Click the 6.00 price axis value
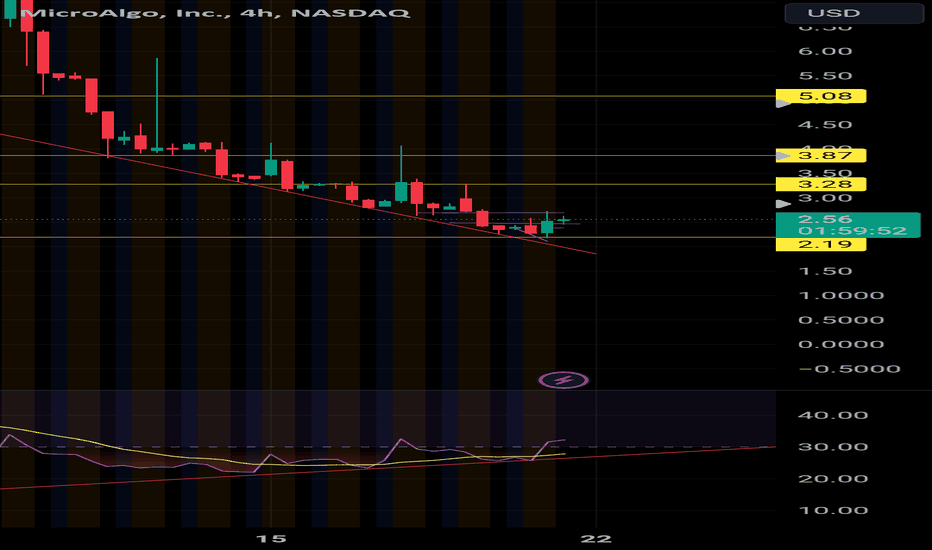This screenshot has height=550, width=932. pos(825,51)
